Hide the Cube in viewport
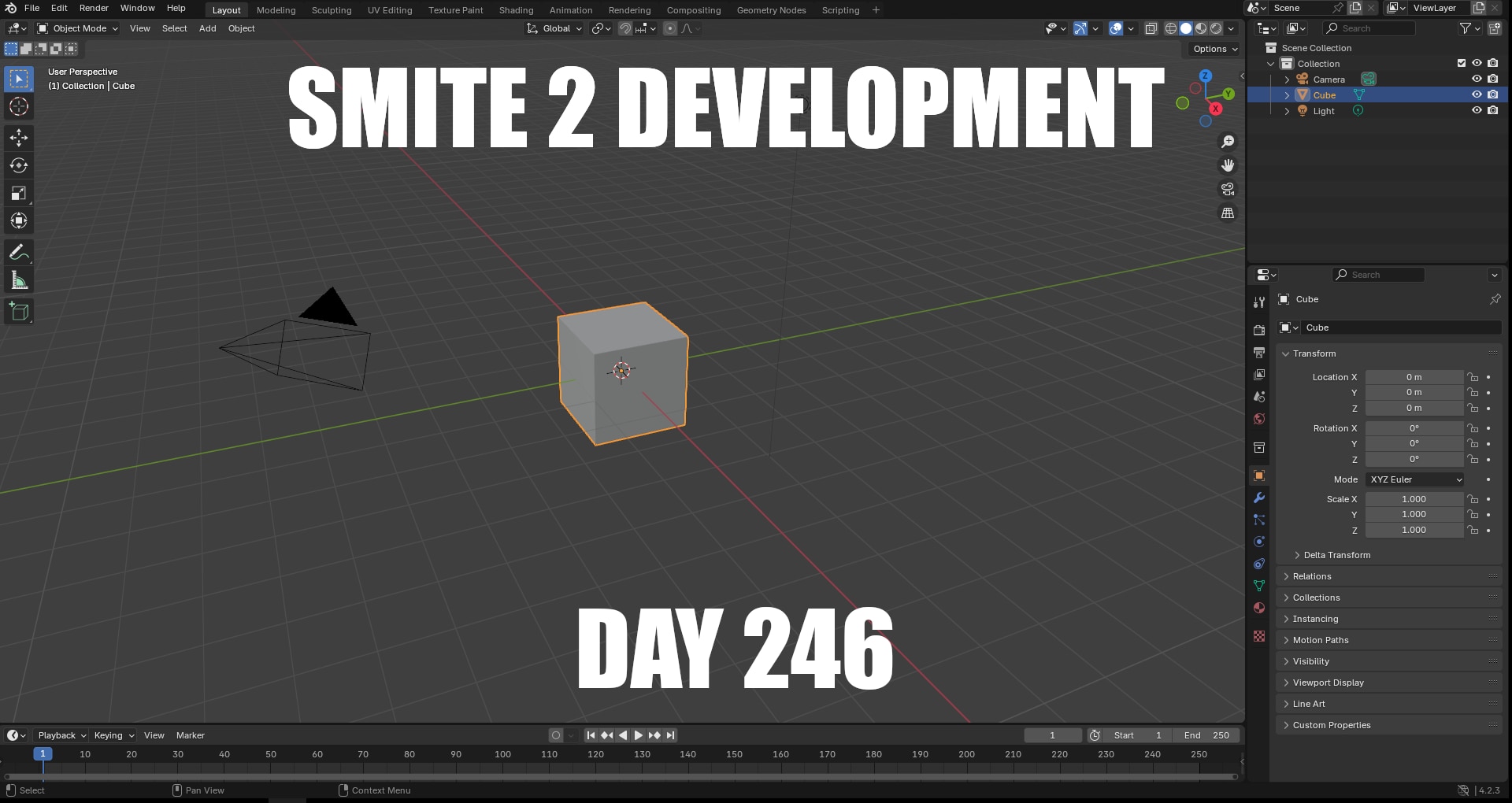Screen dimensions: 1512x803 pyautogui.click(x=1477, y=94)
